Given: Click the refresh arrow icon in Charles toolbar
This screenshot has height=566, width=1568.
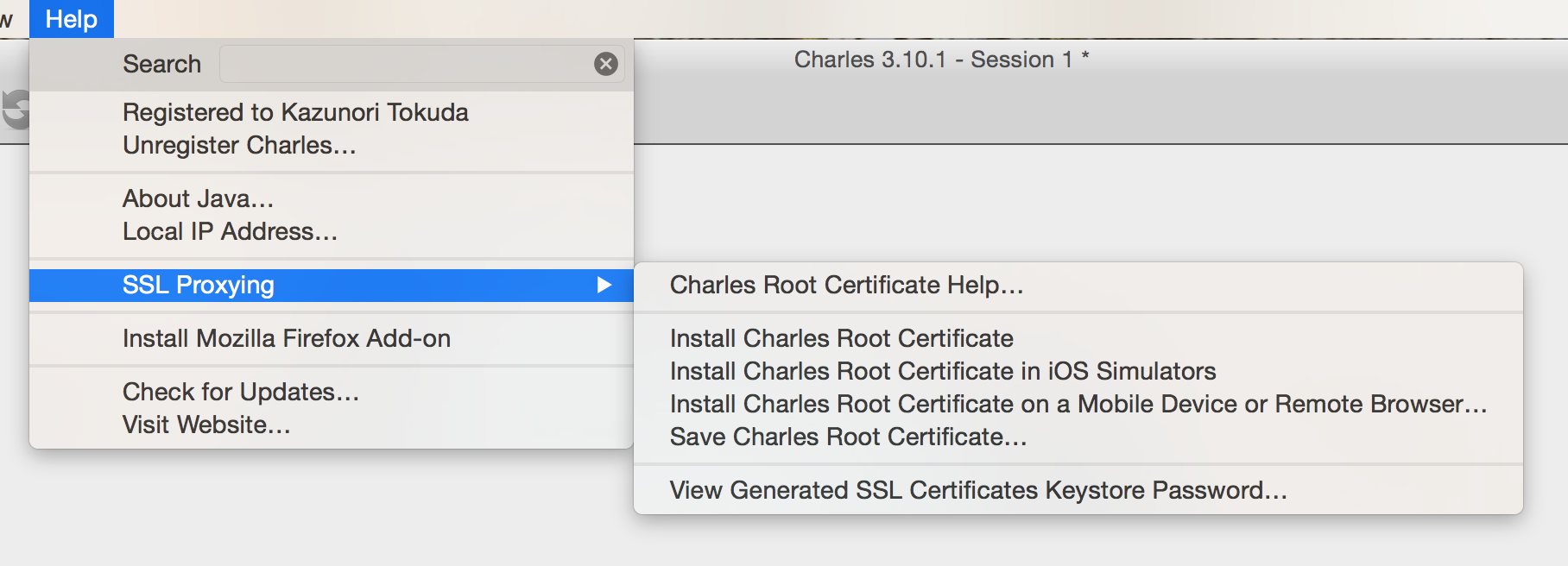Looking at the screenshot, I should tap(16, 110).
